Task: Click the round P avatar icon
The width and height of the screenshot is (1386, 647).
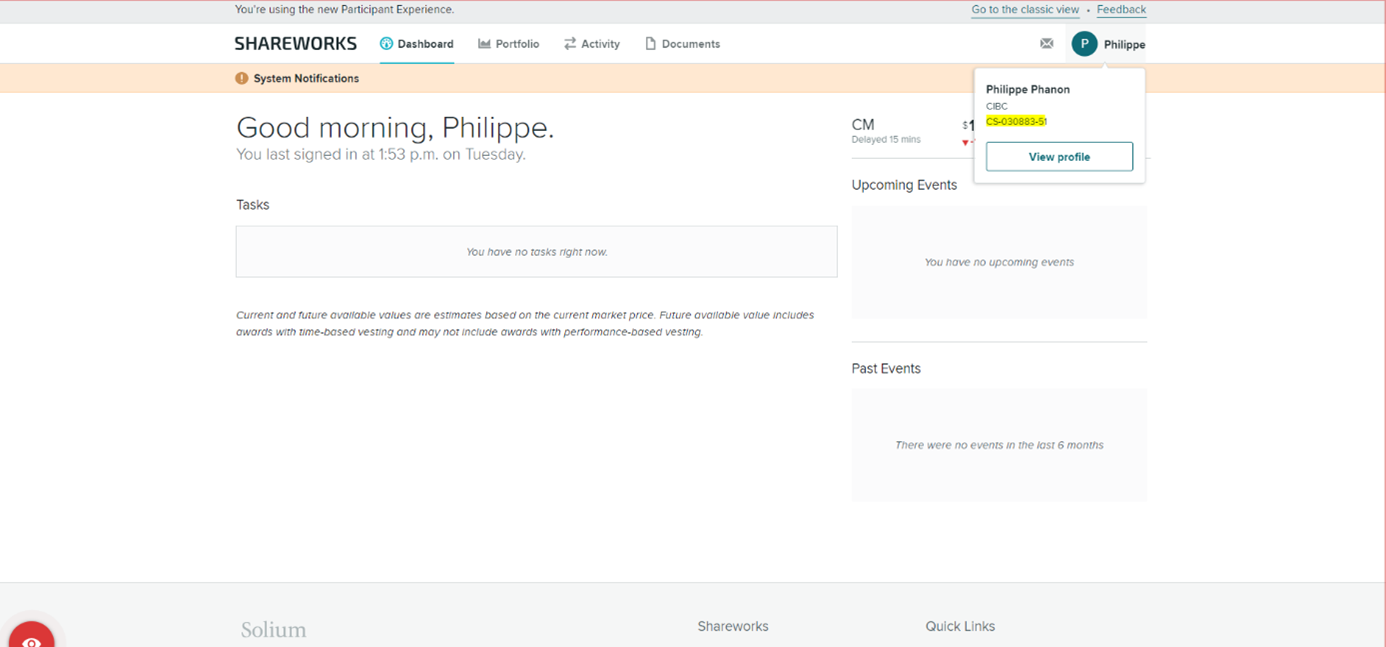Action: (1084, 44)
